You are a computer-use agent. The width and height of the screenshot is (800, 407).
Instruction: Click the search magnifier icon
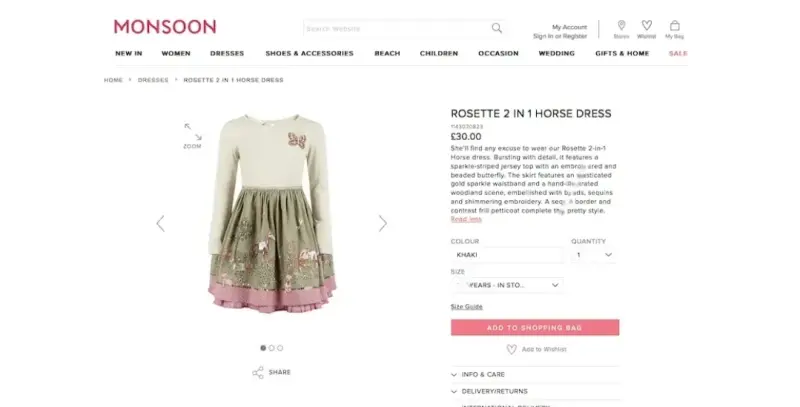point(496,28)
